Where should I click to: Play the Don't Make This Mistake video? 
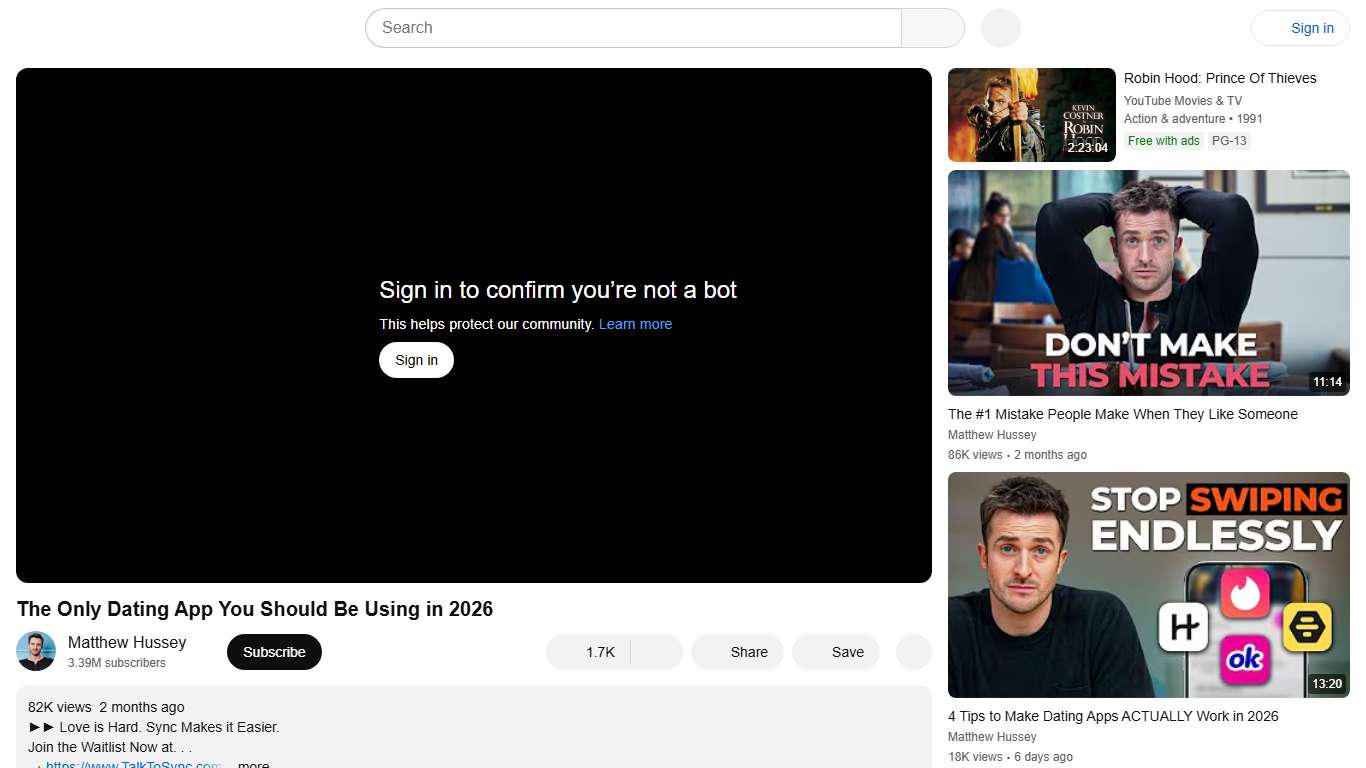click(x=1148, y=283)
